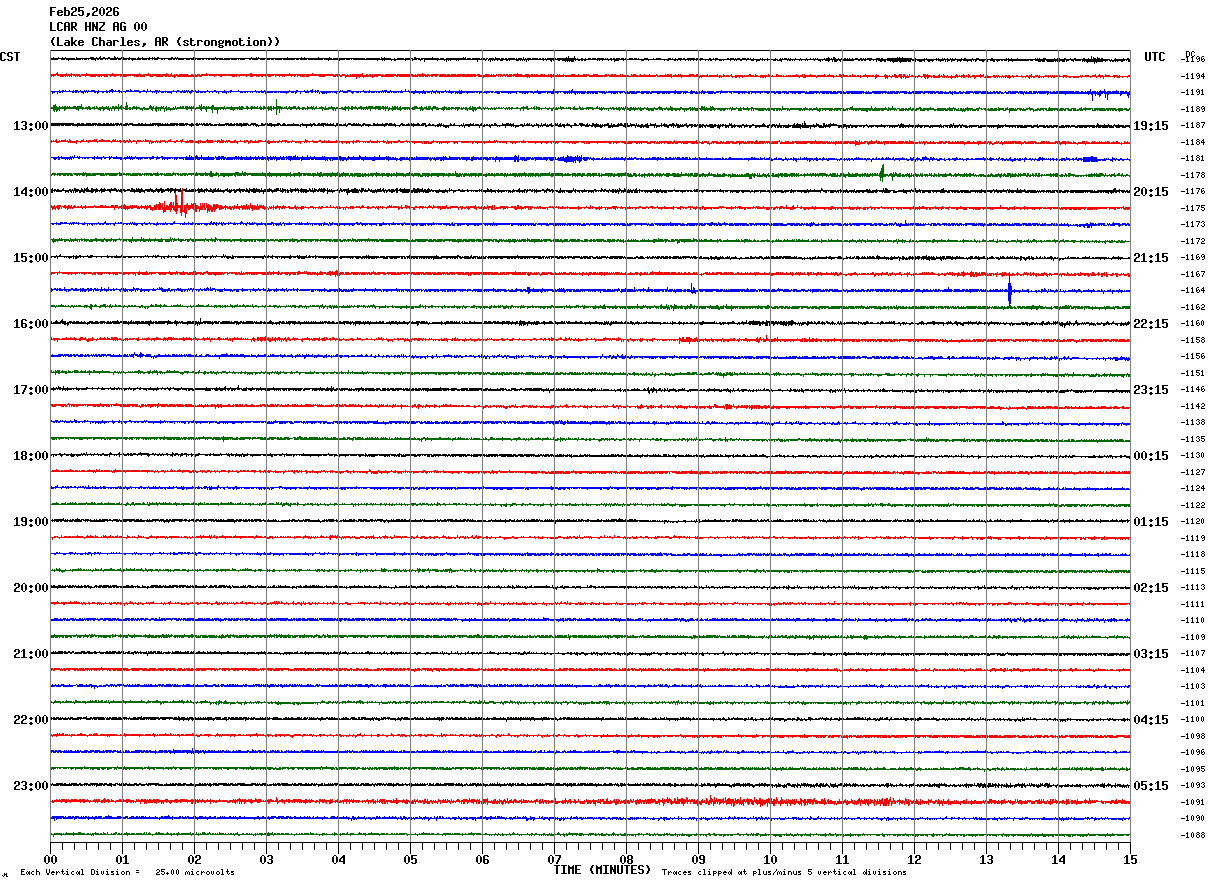1210x886 pixels.
Task: Click the 00 minute axis tick label
Action: [x=50, y=859]
